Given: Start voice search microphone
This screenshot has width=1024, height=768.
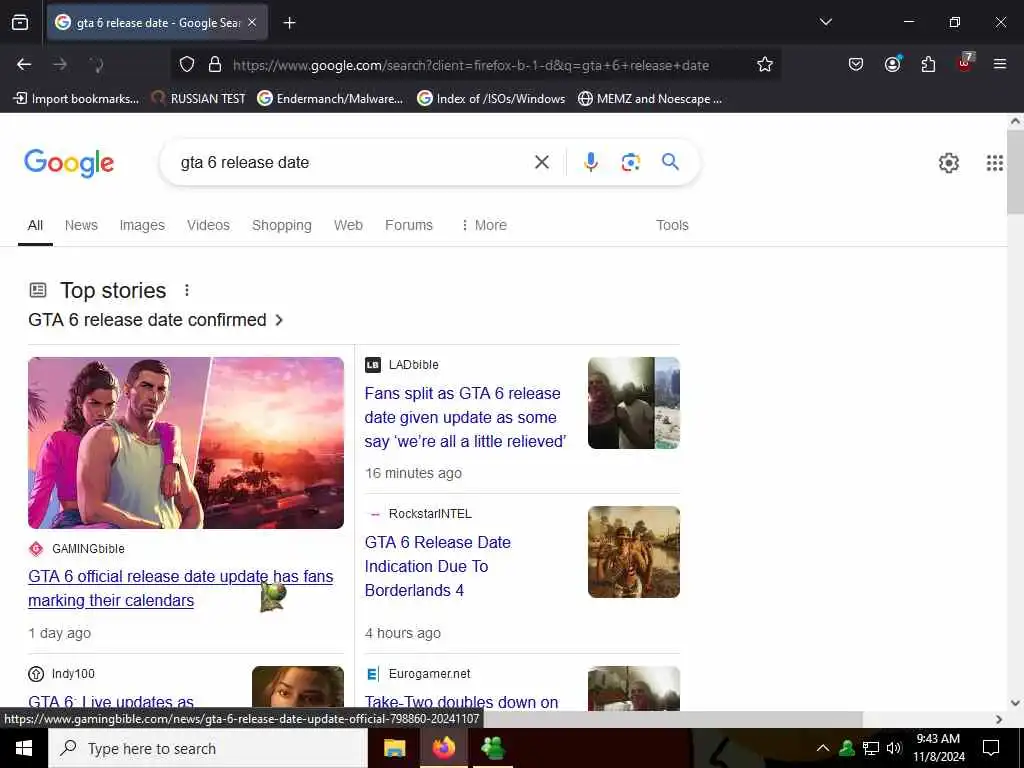Looking at the screenshot, I should click(x=590, y=162).
